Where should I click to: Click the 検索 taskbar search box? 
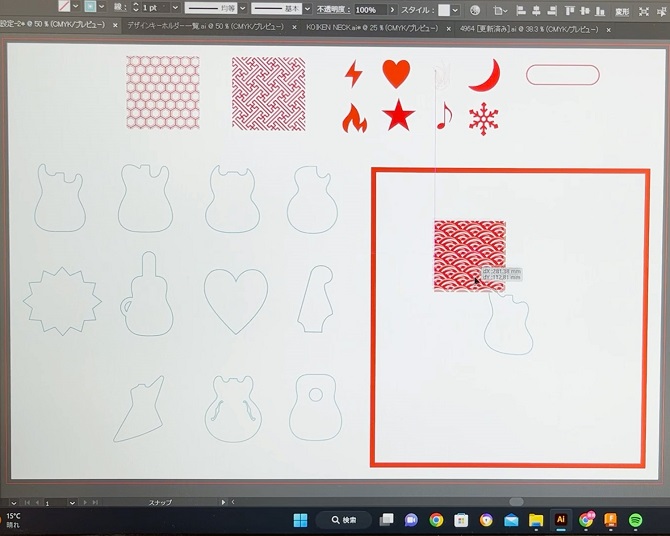tap(344, 520)
